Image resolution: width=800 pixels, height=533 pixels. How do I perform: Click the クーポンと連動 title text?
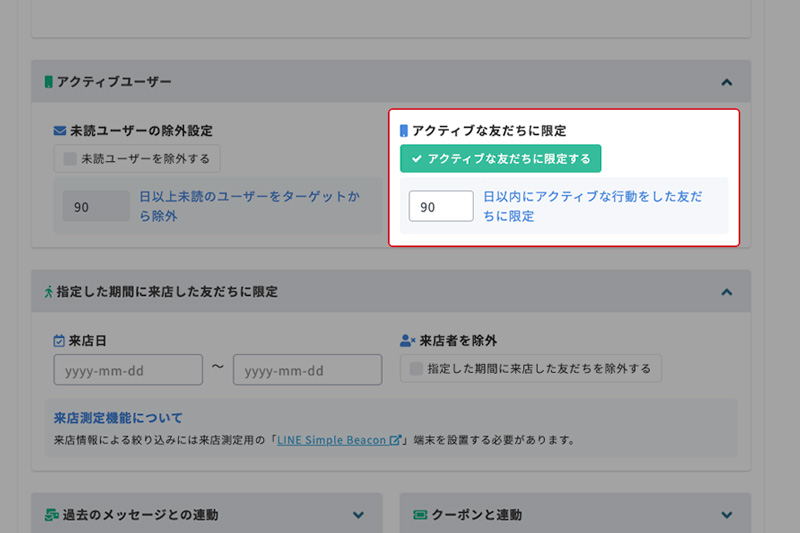(477, 515)
